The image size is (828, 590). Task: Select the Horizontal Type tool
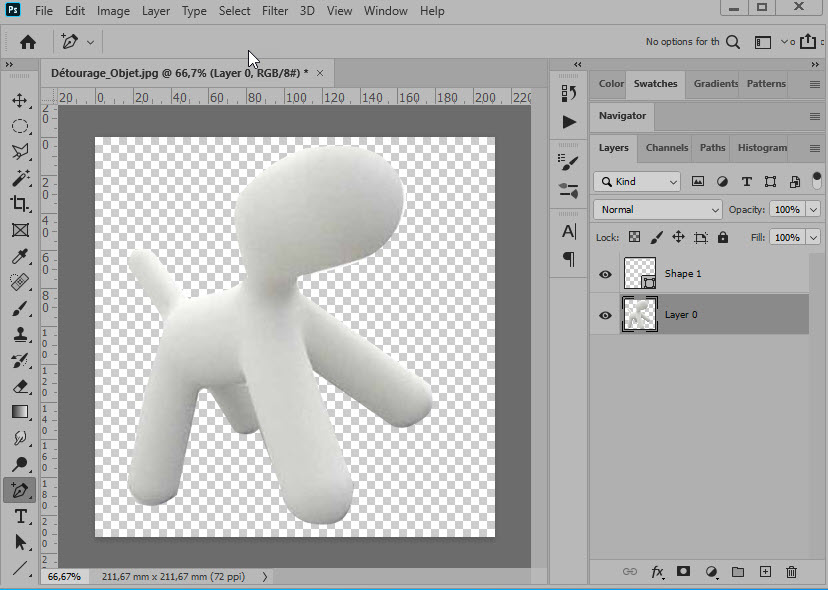pyautogui.click(x=20, y=516)
